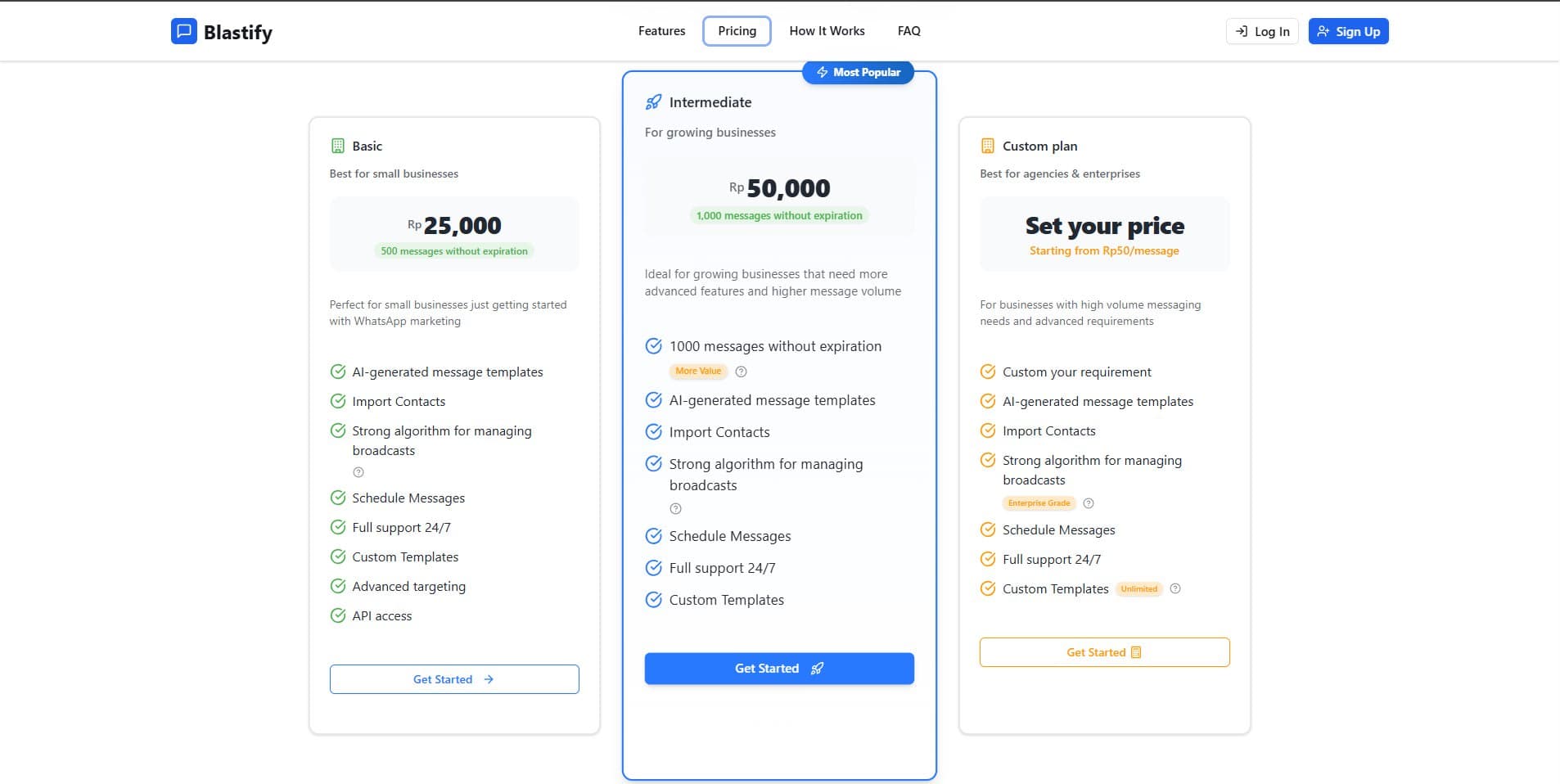
Task: Open the Features nav item
Action: pos(661,31)
